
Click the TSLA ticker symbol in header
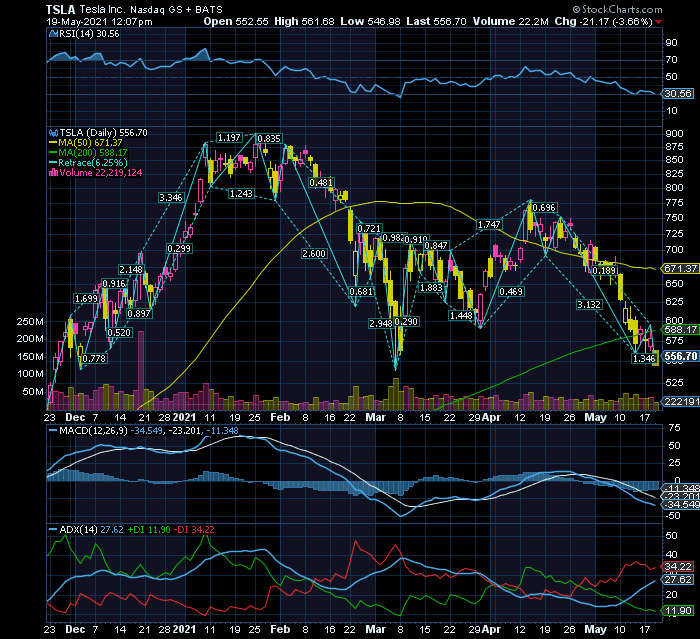point(61,9)
